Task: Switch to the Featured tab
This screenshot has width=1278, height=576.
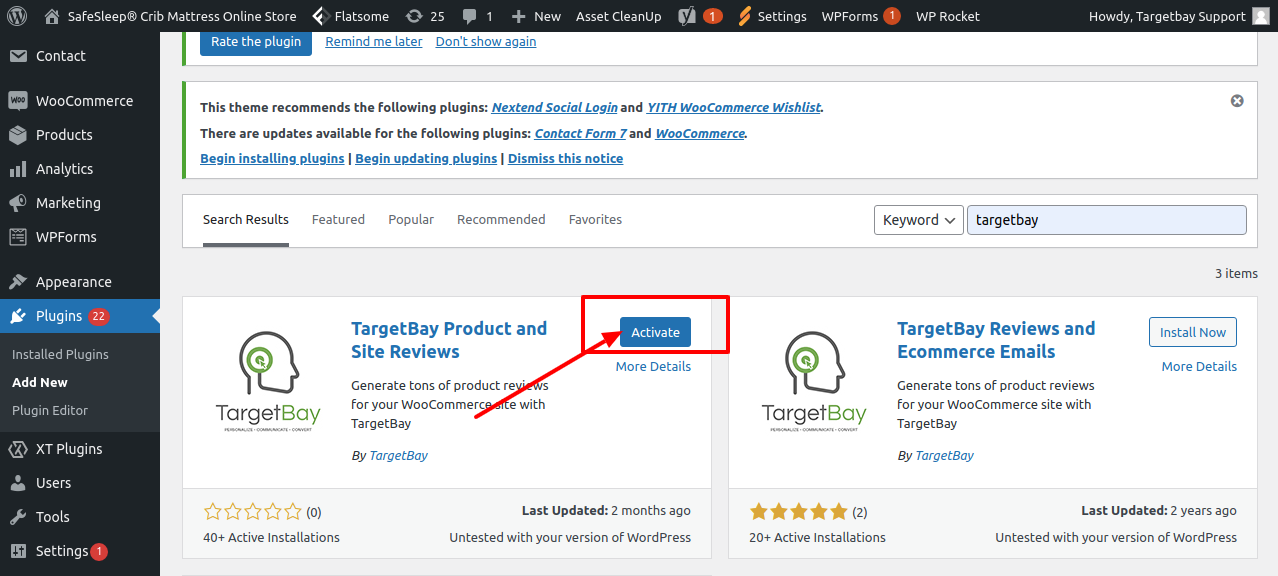Action: pos(338,220)
